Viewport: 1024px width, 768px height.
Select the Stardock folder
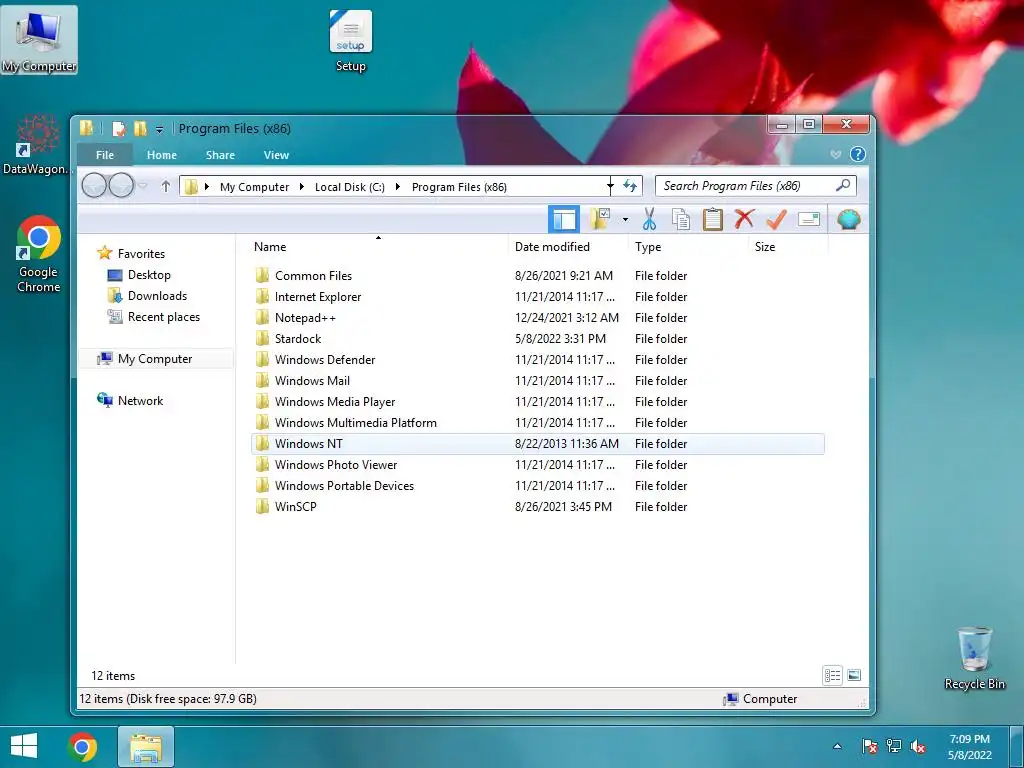click(537, 338)
